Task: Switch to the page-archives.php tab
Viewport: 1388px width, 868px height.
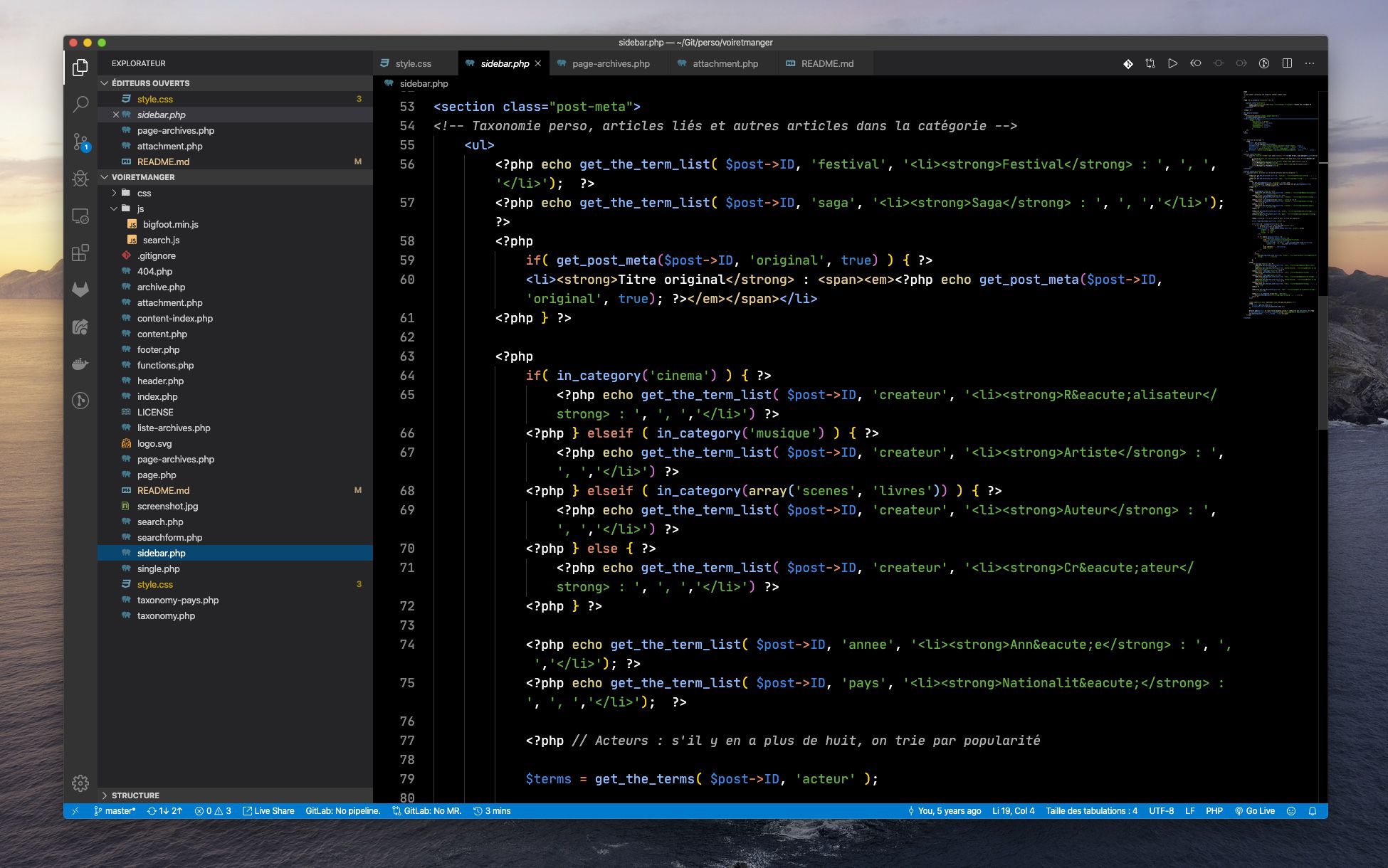Action: (609, 63)
